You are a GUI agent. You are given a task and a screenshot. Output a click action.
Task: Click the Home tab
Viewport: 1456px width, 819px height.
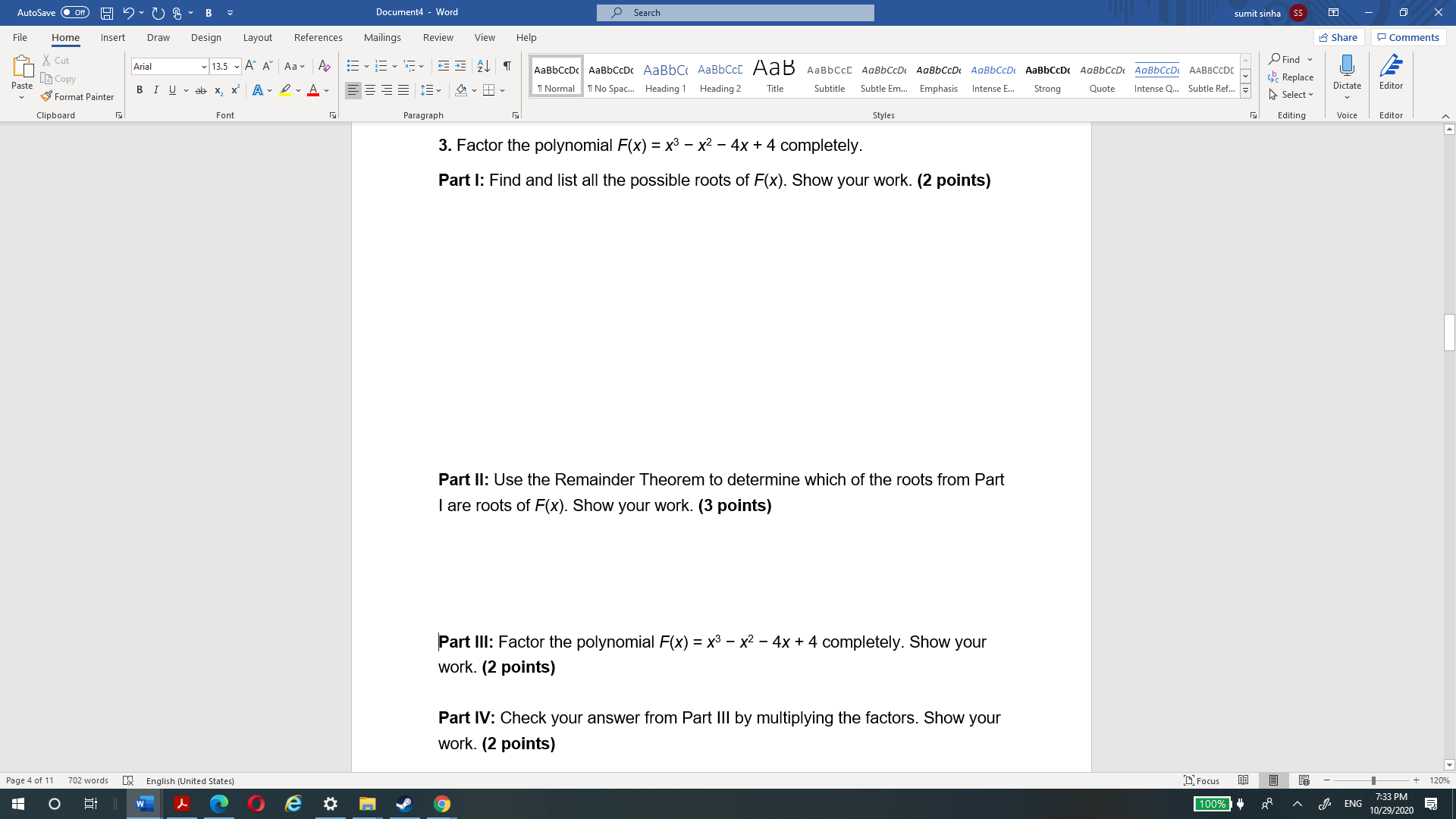(65, 37)
